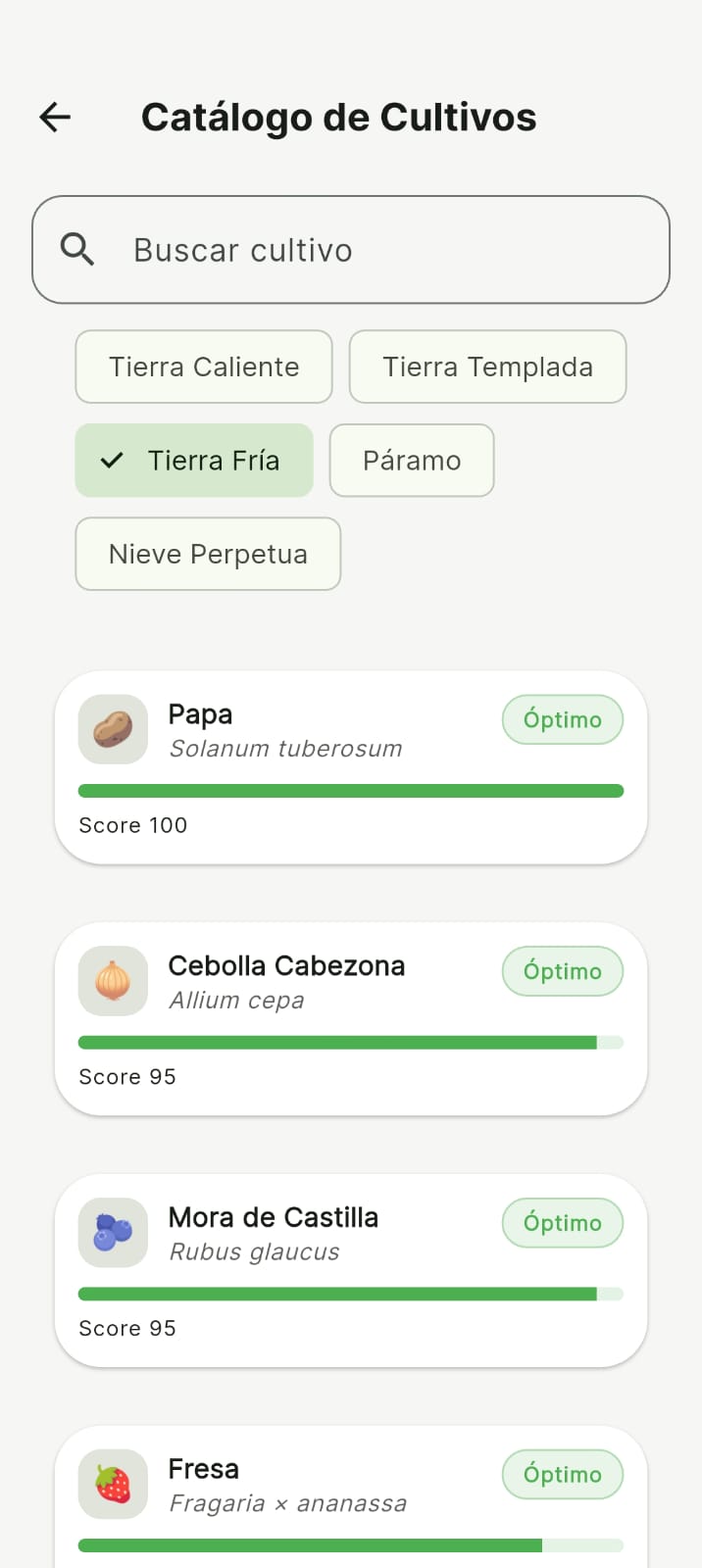Tap the Óptimo badge on Papa card
The height and width of the screenshot is (1568, 702).
(x=562, y=719)
